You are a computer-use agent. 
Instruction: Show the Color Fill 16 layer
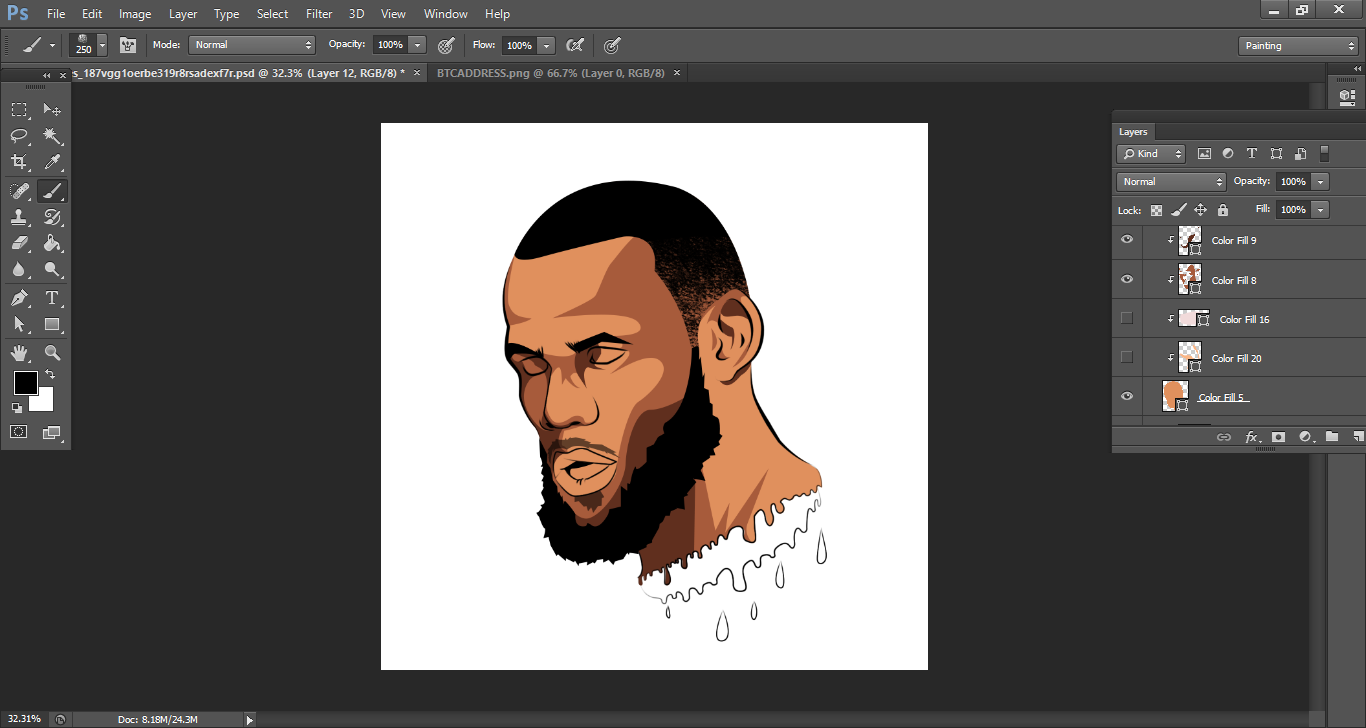tap(1127, 318)
